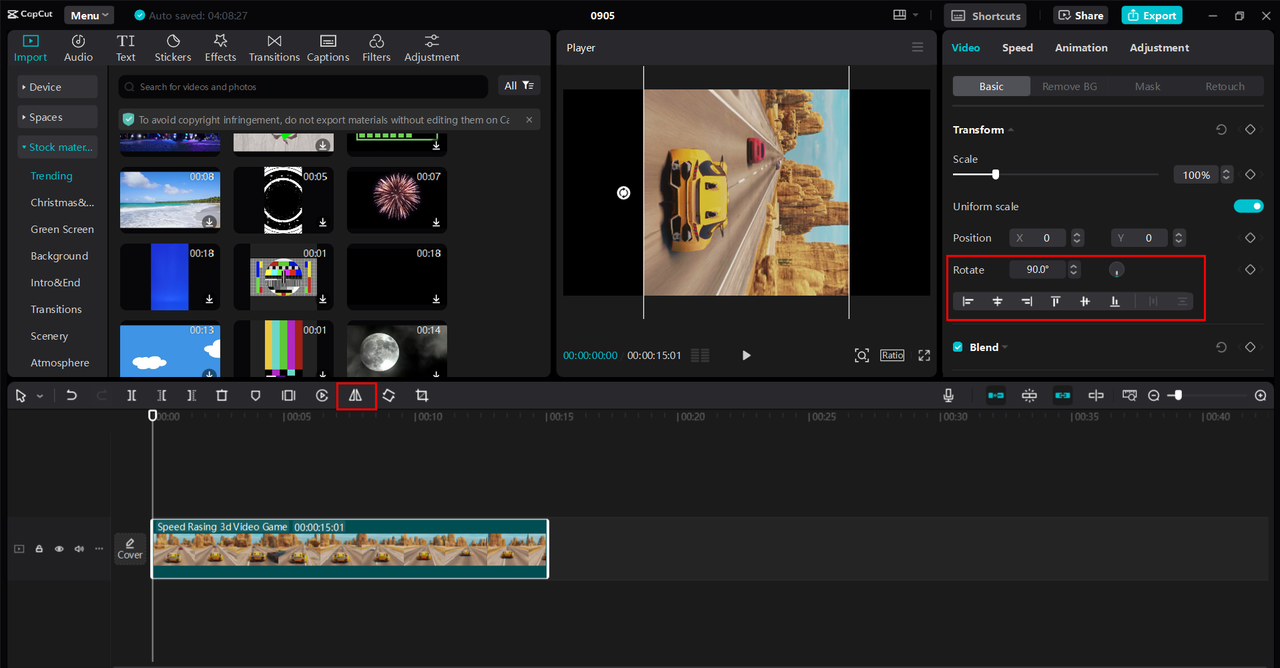Dismiss the copyright infringement notice
The height and width of the screenshot is (668, 1280).
tap(529, 119)
